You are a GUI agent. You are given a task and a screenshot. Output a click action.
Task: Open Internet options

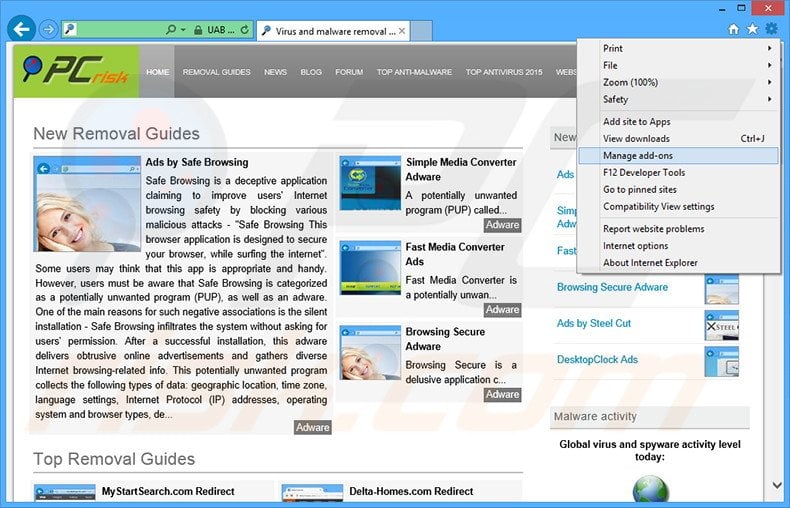click(x=678, y=246)
